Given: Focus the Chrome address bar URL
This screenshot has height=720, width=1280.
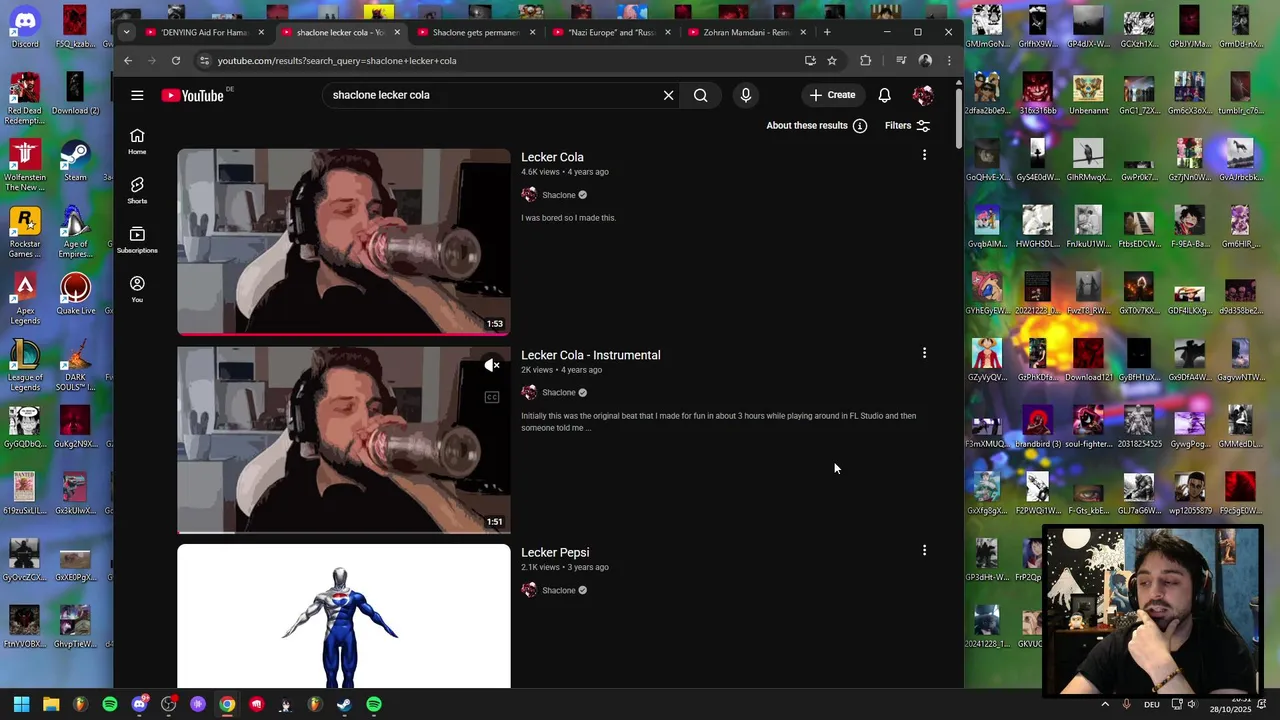Looking at the screenshot, I should pyautogui.click(x=337, y=61).
